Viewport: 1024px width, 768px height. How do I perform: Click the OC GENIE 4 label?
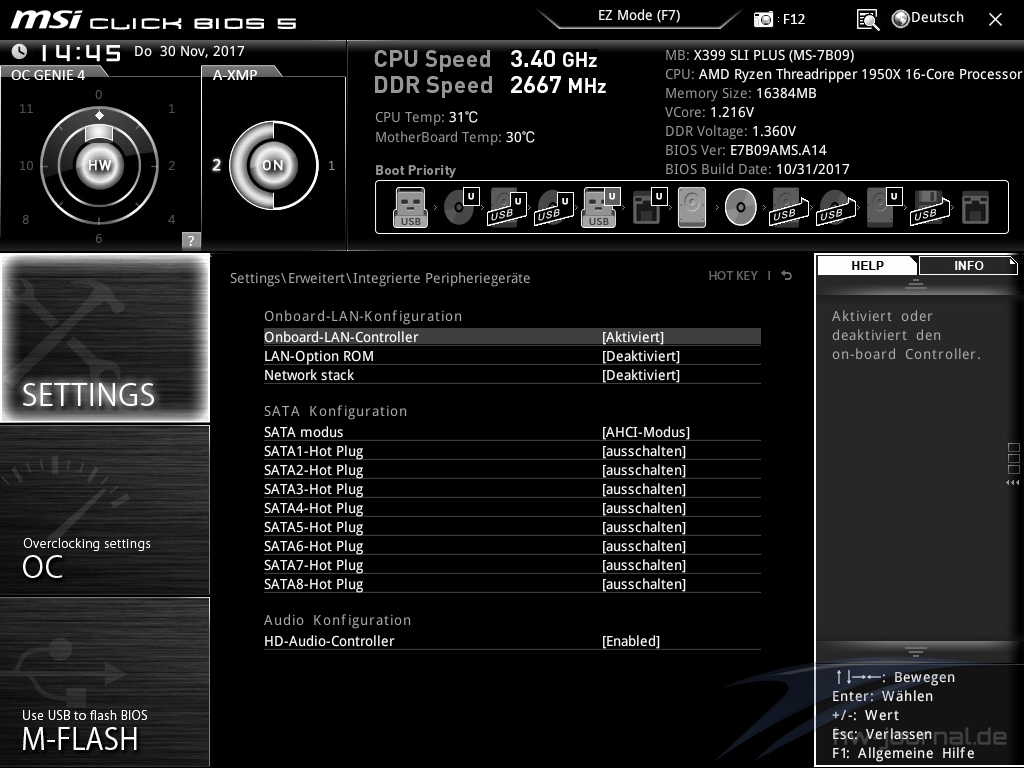tap(48, 75)
